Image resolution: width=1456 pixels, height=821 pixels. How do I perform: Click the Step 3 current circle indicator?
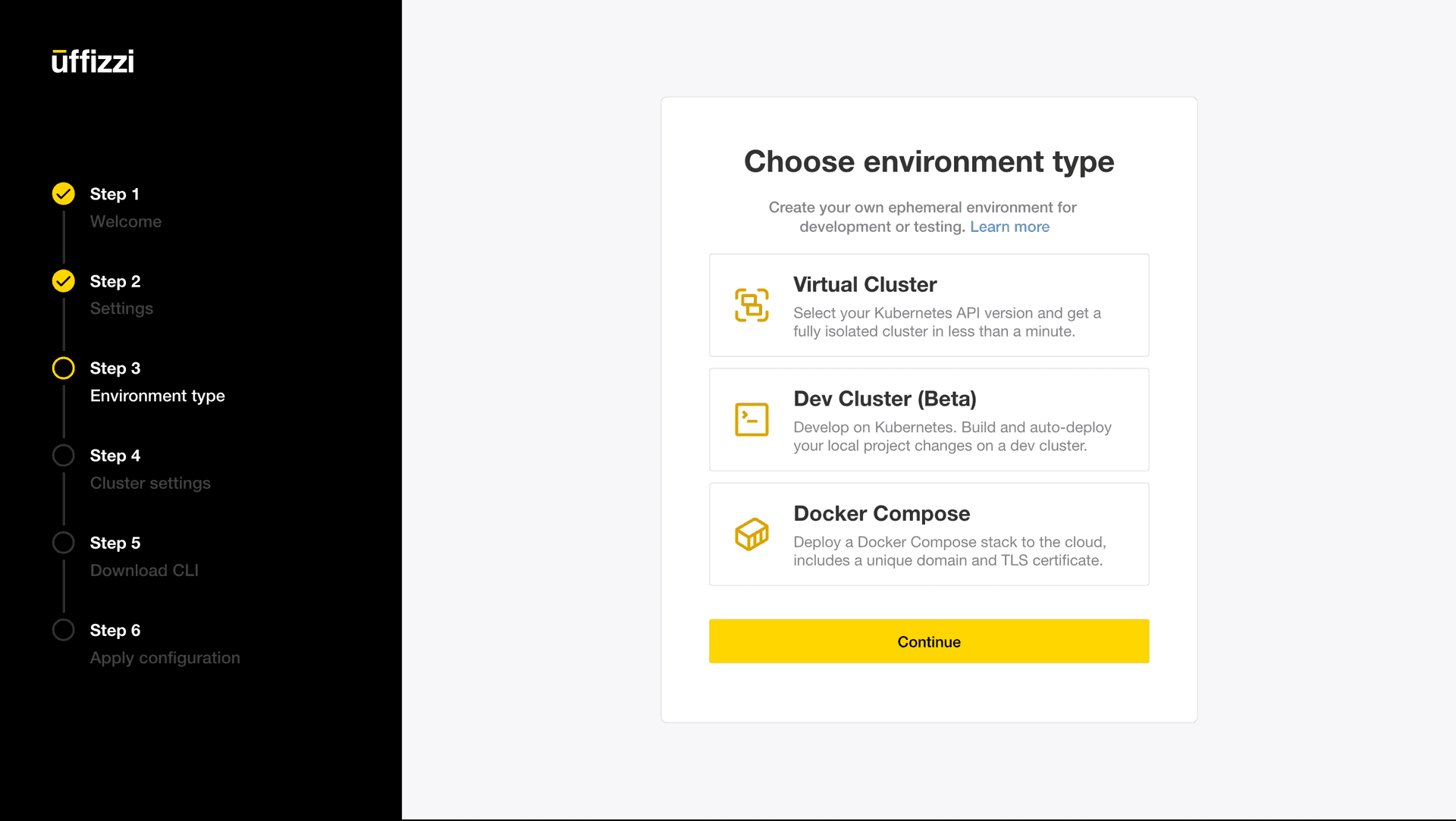[x=64, y=368]
